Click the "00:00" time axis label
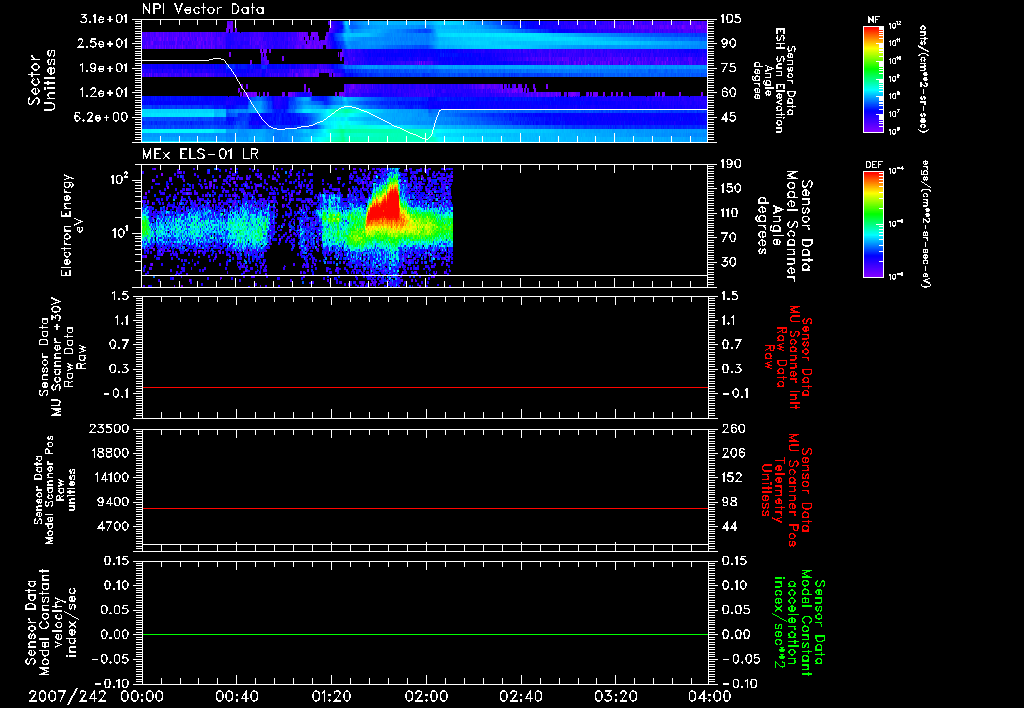The height and width of the screenshot is (708, 1024). click(141, 696)
